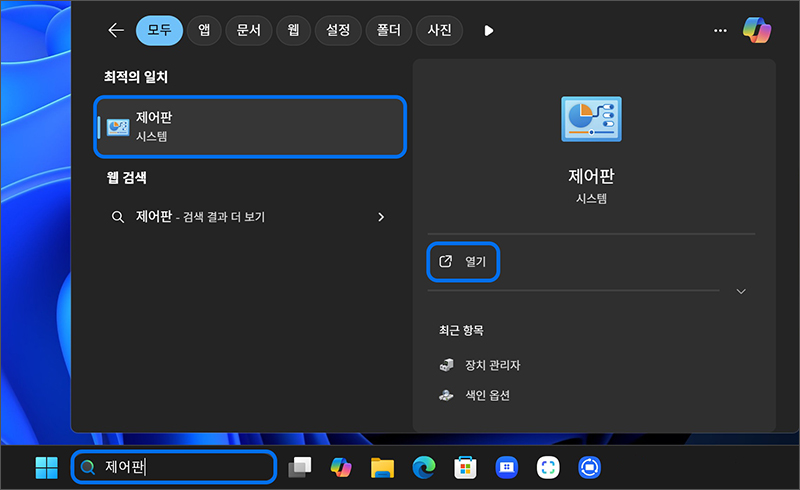Switch to the 문서 filter tab
The height and width of the screenshot is (490, 800).
[248, 31]
